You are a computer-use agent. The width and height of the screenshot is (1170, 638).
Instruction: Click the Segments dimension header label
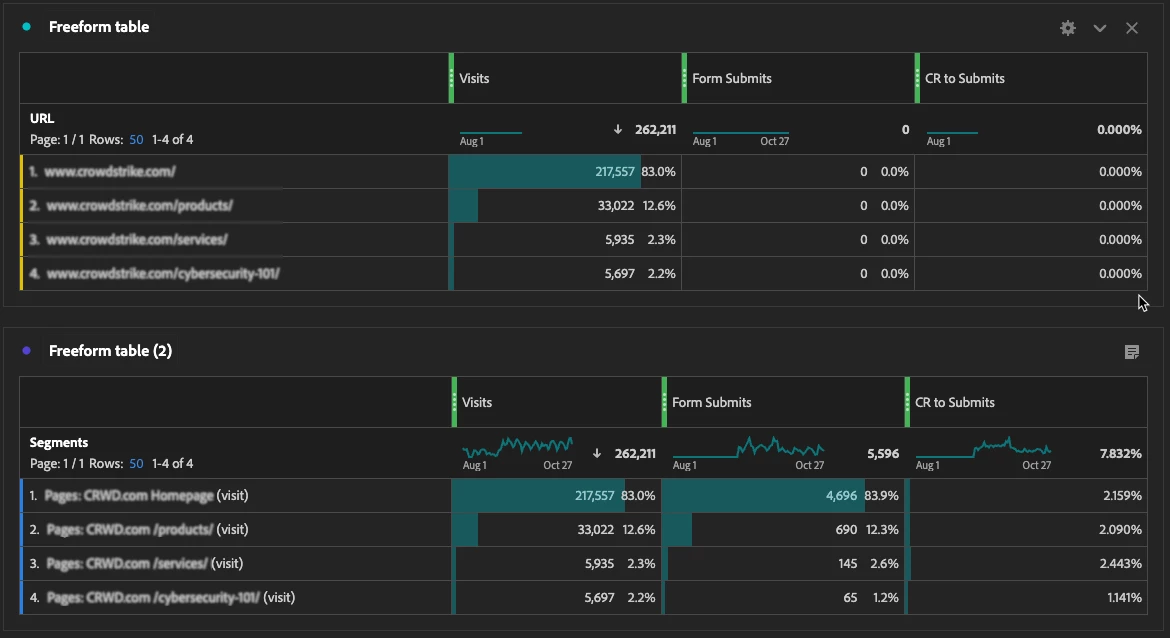pyautogui.click(x=59, y=442)
